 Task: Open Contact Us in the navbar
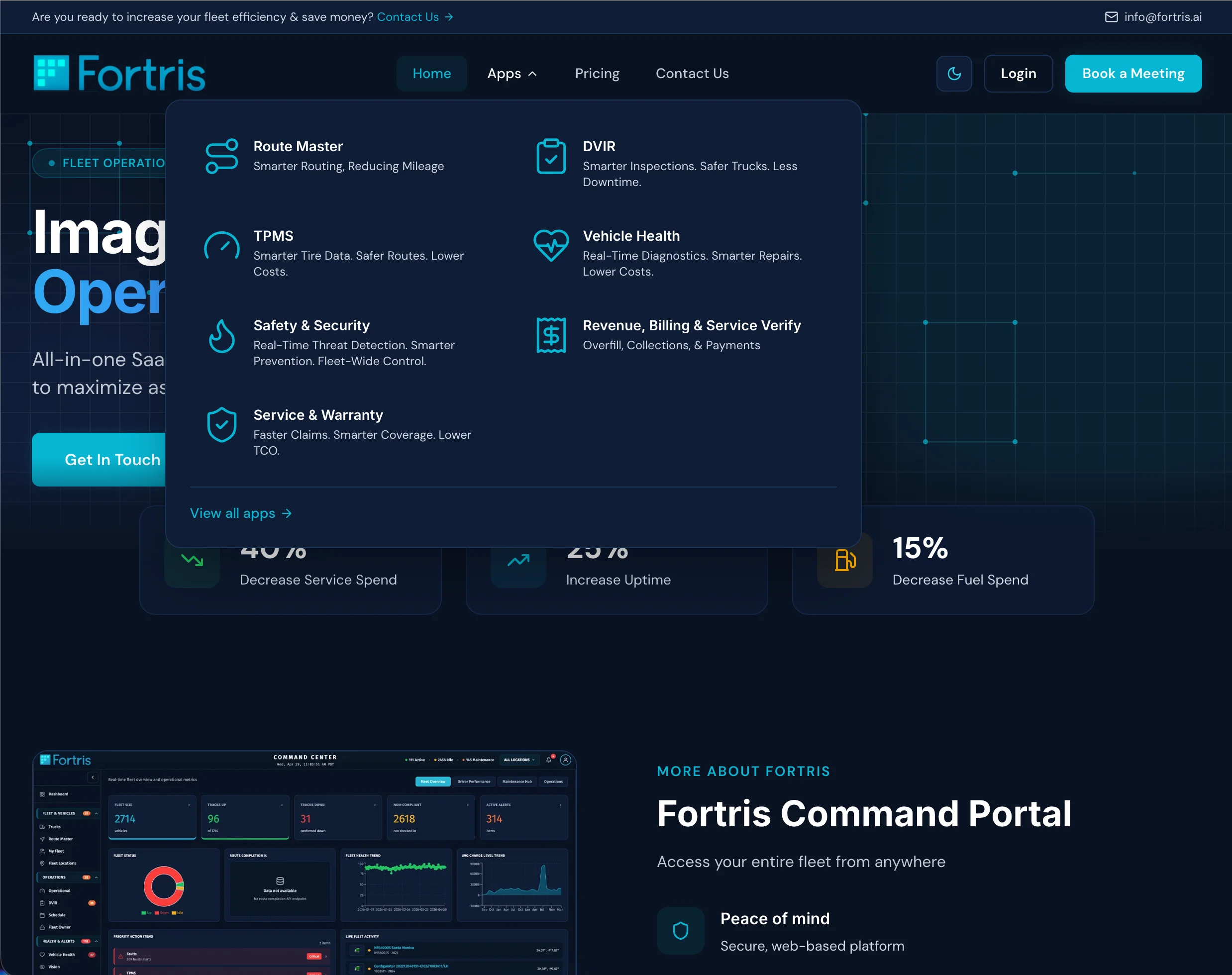(692, 74)
